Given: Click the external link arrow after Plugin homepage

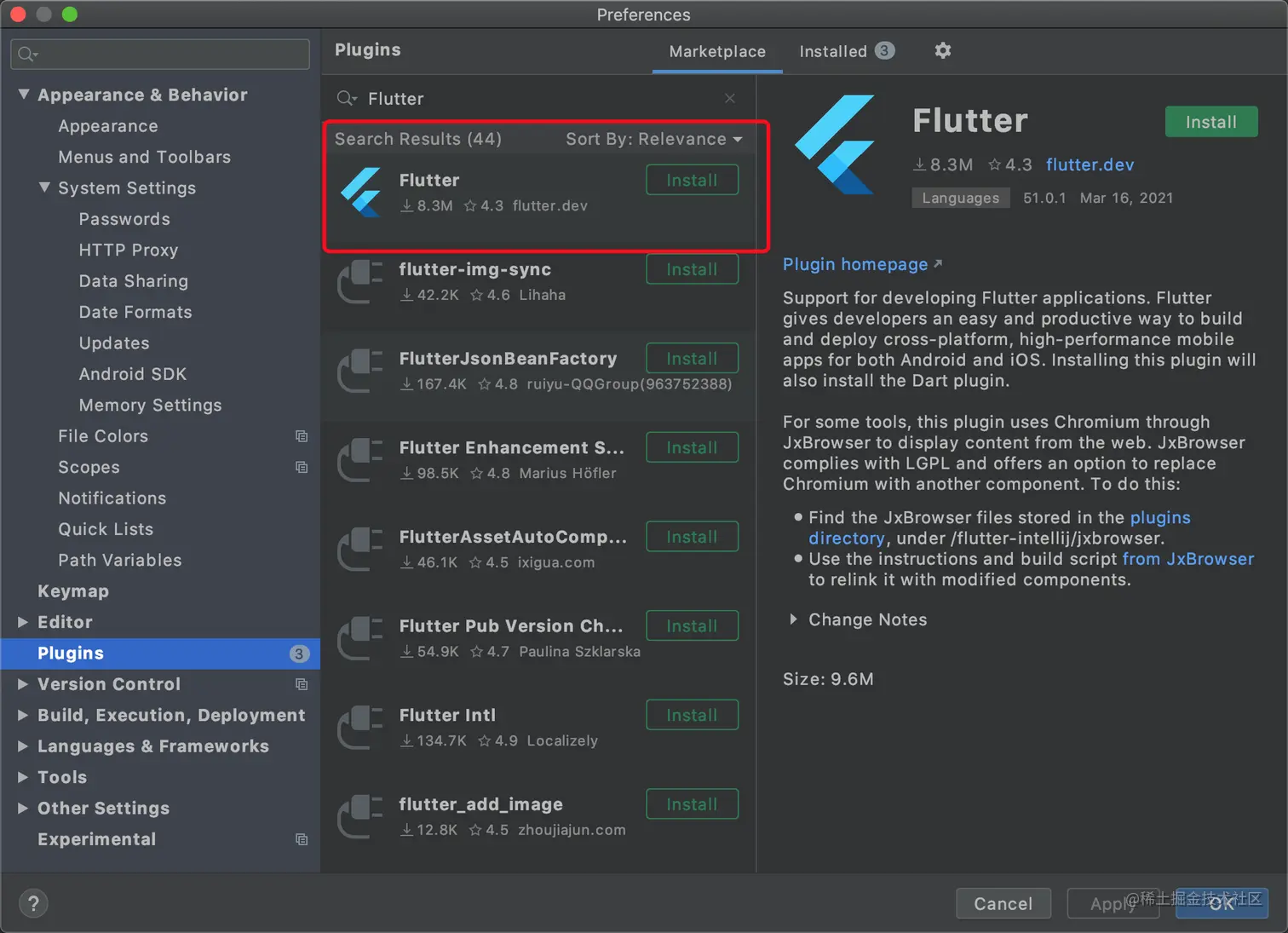Looking at the screenshot, I should click(x=938, y=264).
